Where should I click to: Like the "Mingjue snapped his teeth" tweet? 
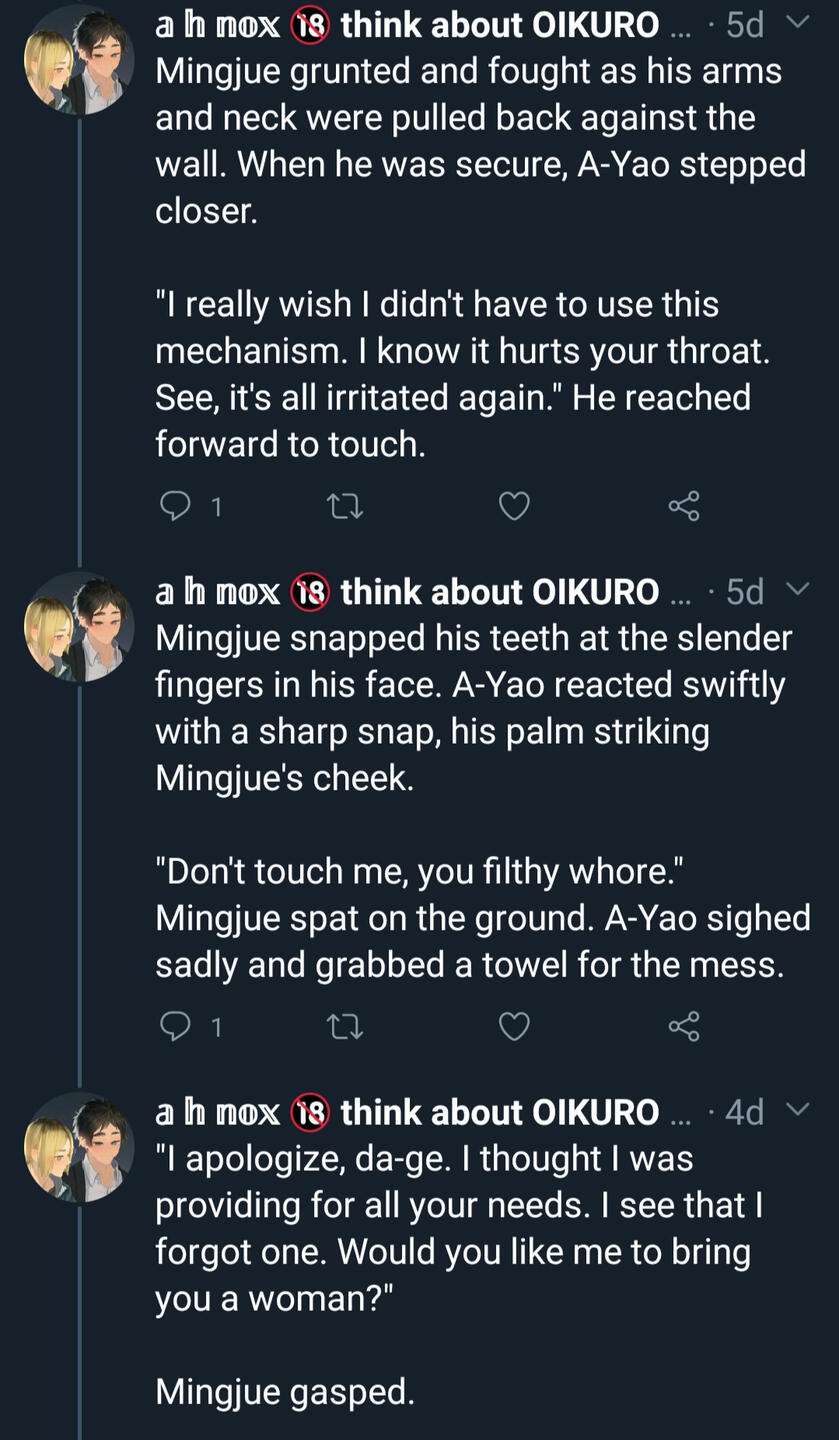click(514, 1026)
